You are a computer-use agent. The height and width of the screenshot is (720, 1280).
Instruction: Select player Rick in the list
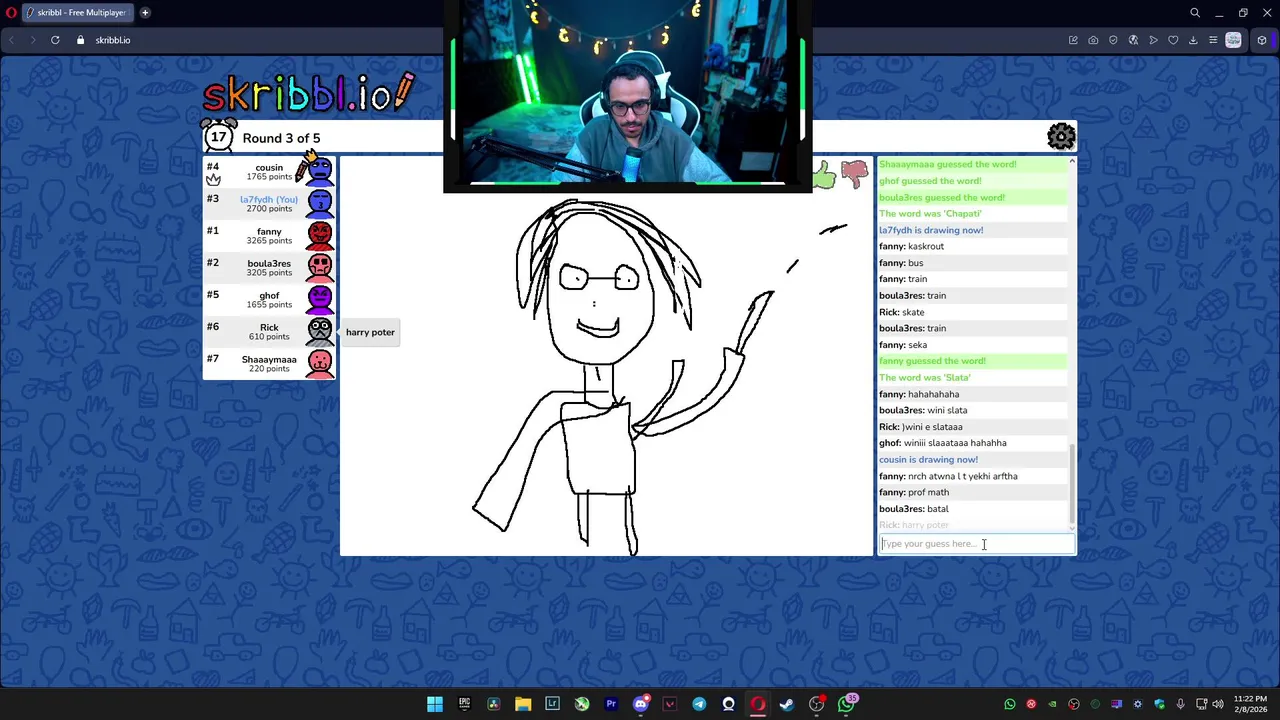click(269, 332)
